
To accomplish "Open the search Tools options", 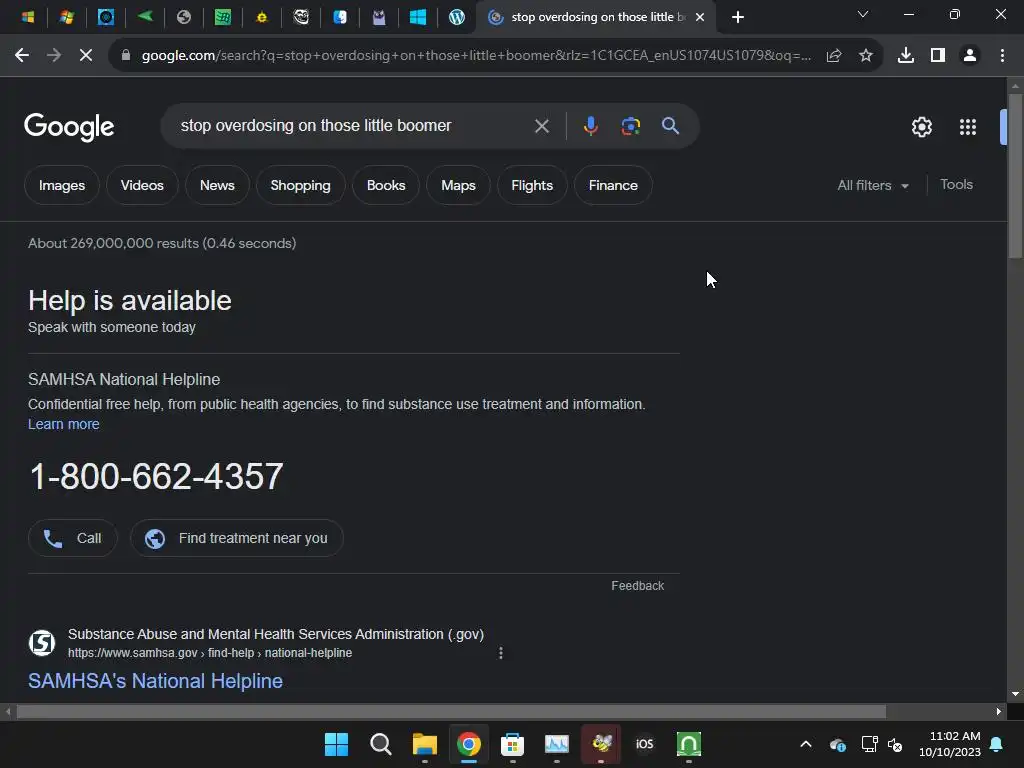I will pyautogui.click(x=956, y=185).
